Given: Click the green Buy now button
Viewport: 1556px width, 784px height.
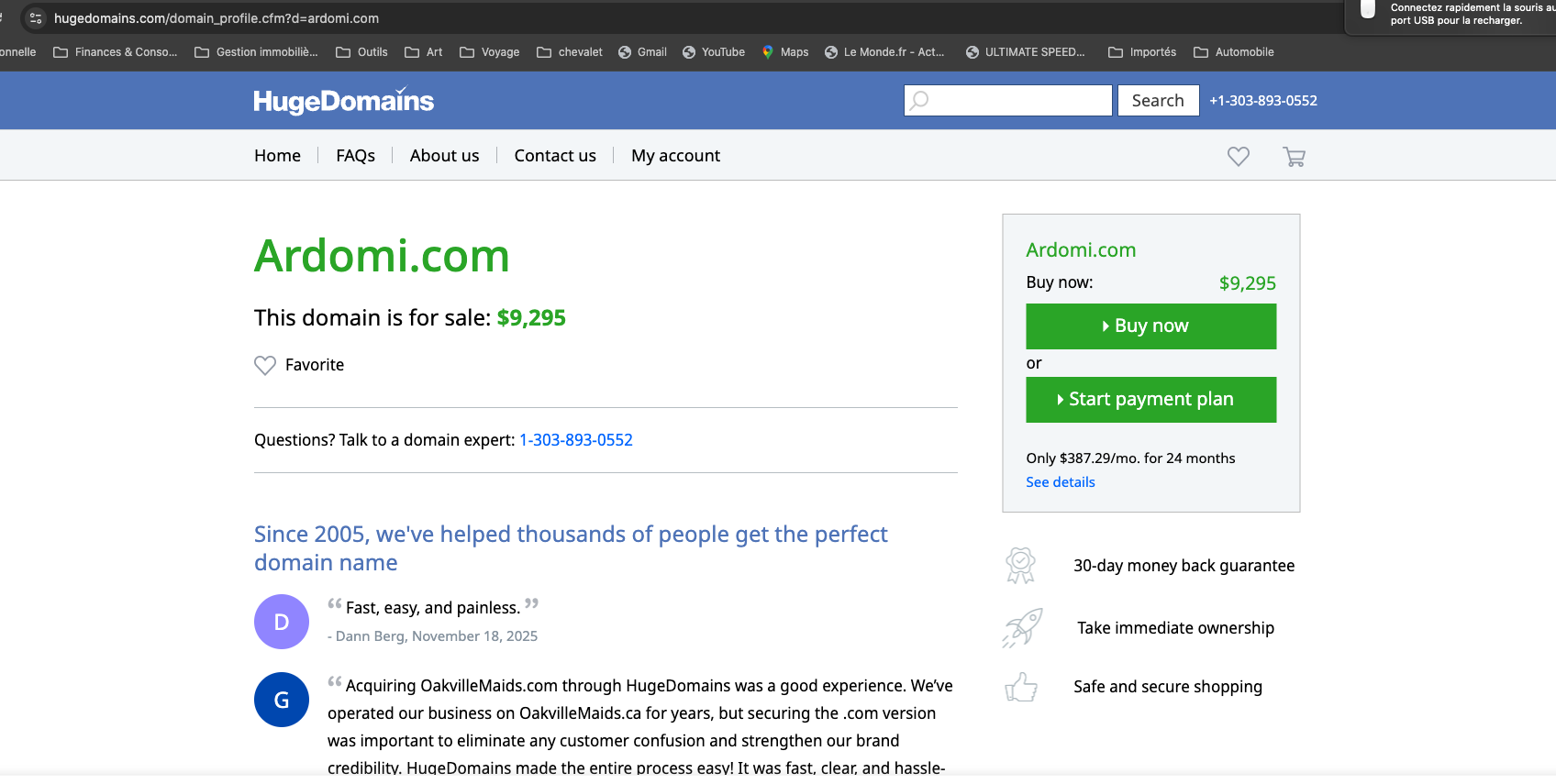Looking at the screenshot, I should tap(1150, 326).
